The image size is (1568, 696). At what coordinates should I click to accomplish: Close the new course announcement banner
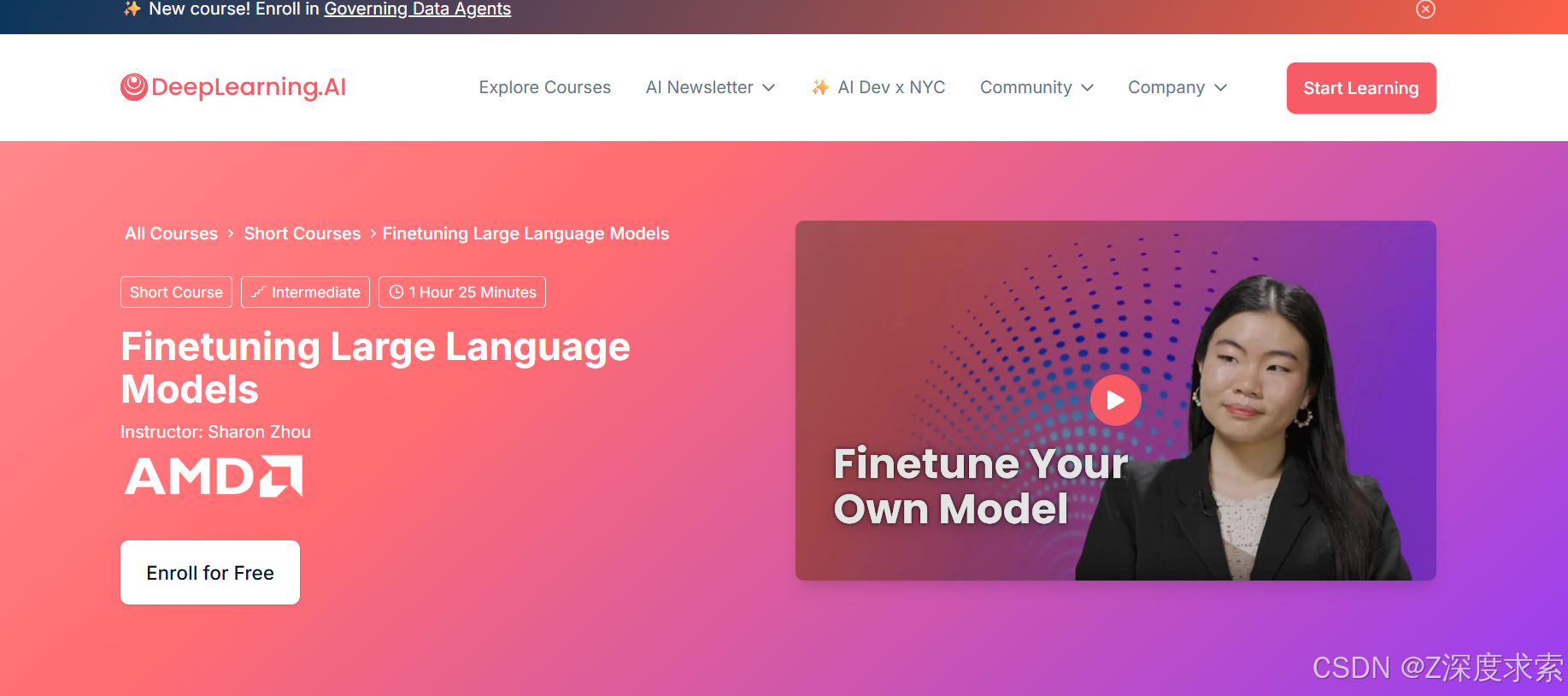1425,9
